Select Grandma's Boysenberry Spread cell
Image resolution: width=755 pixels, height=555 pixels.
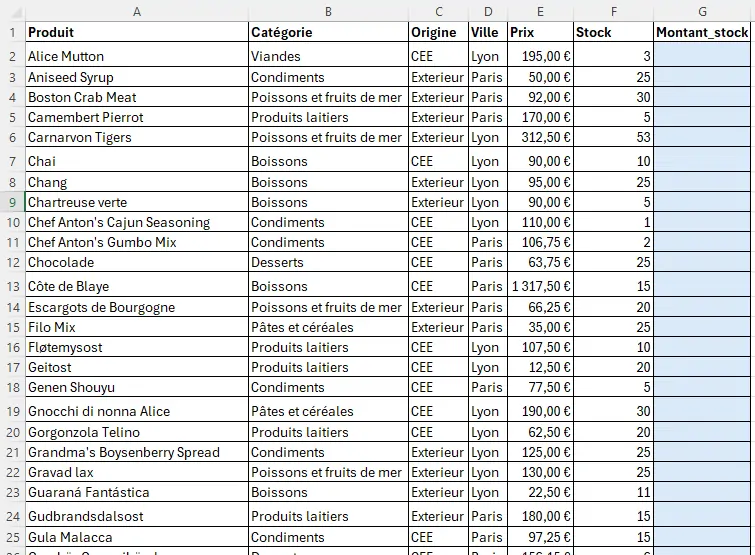pyautogui.click(x=137, y=452)
